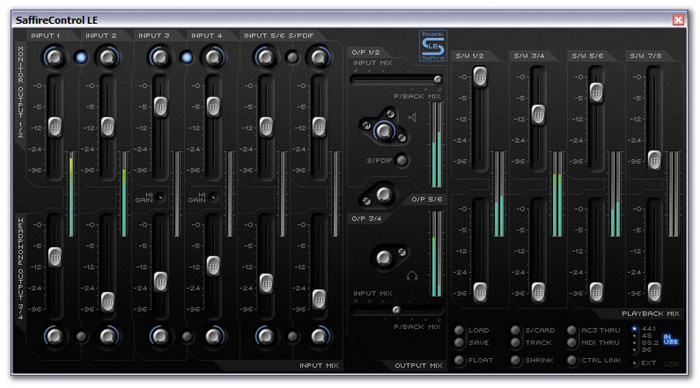Select the 48 kHz sample rate option
Image resolution: width=700 pixels, height=388 pixels.
(x=634, y=335)
